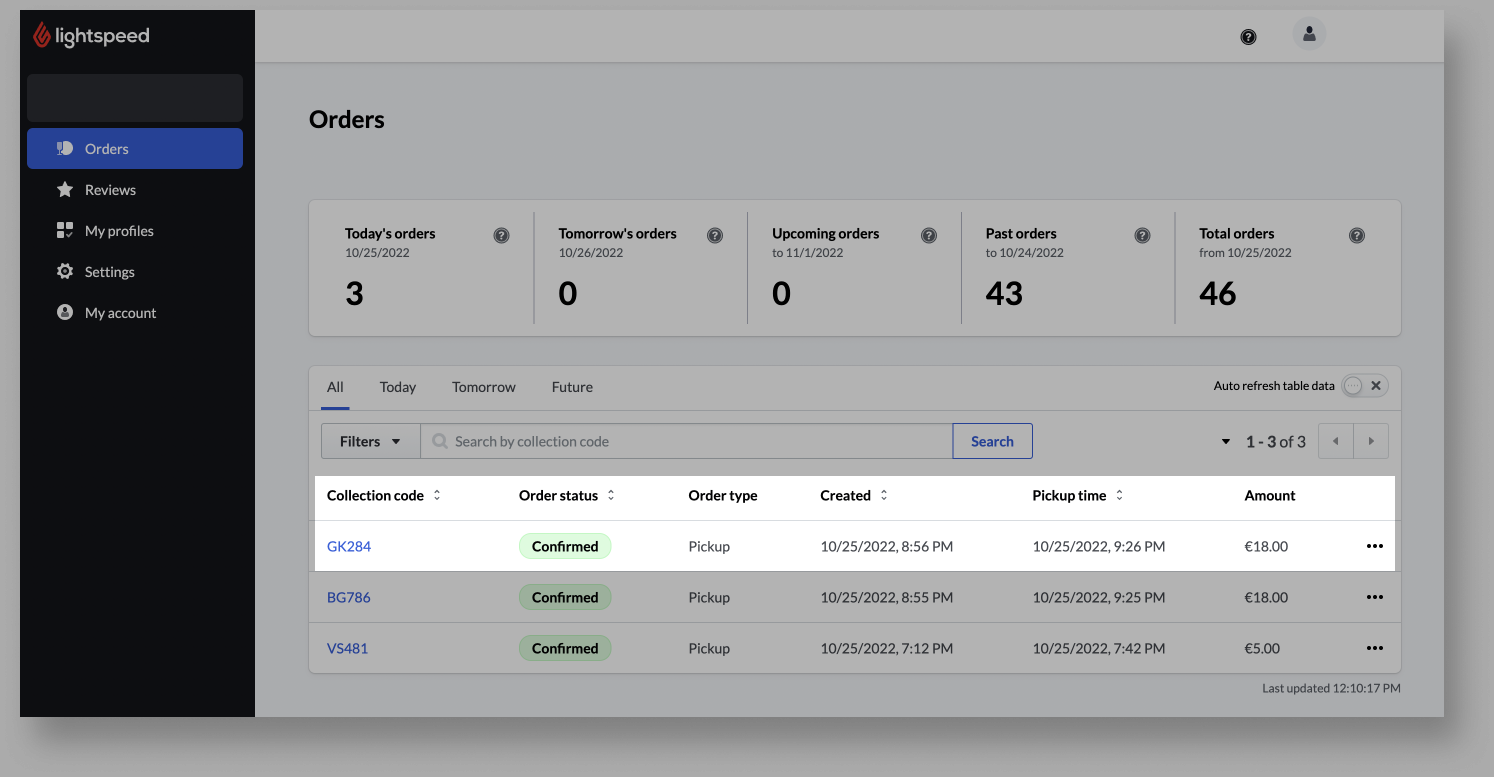This screenshot has height=777, width=1494.
Task: Click help icon beside Past orders
Action: 1142,236
